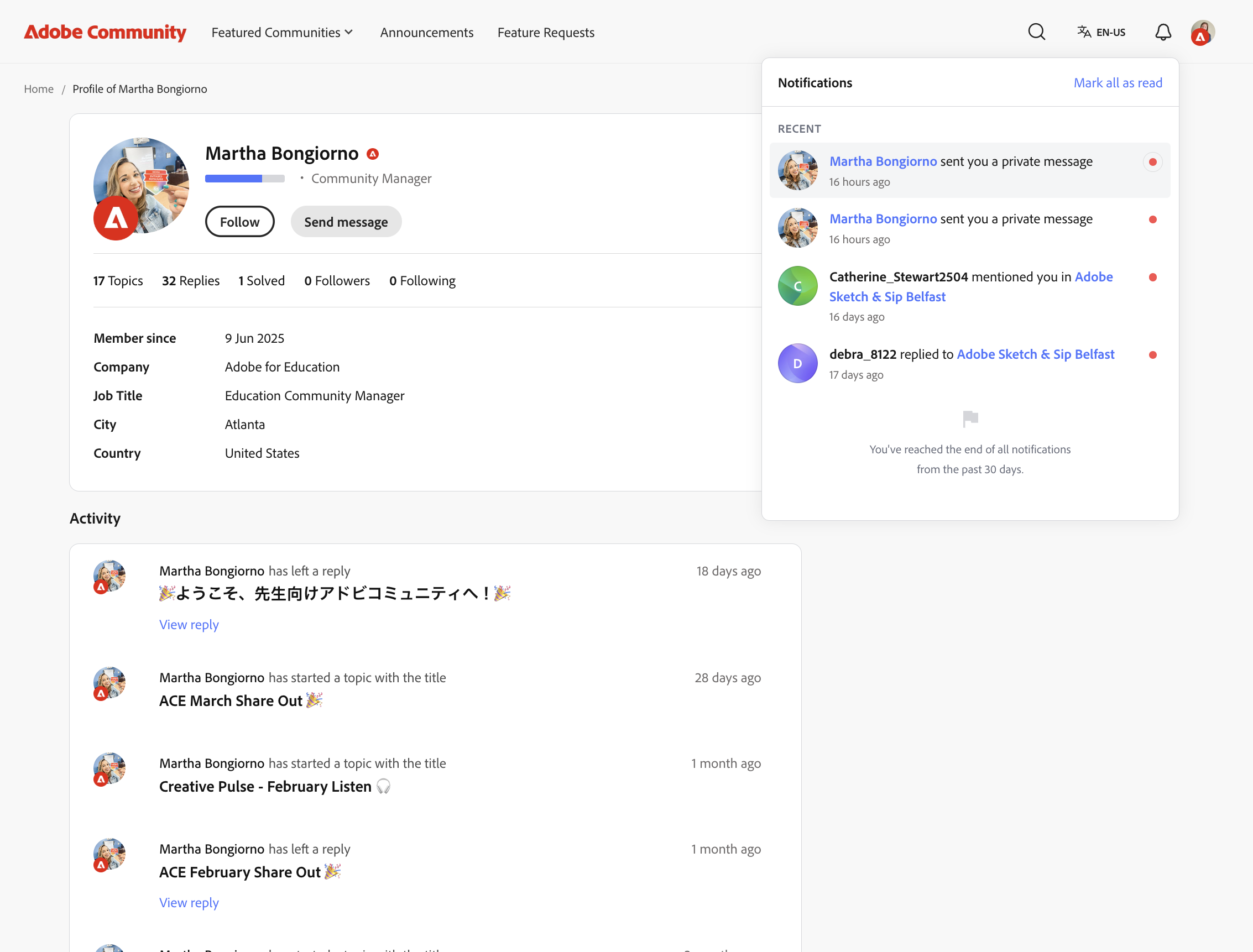Image resolution: width=1253 pixels, height=952 pixels.
Task: Toggle unread dot on debra_8122 notification
Action: pos(1153,355)
